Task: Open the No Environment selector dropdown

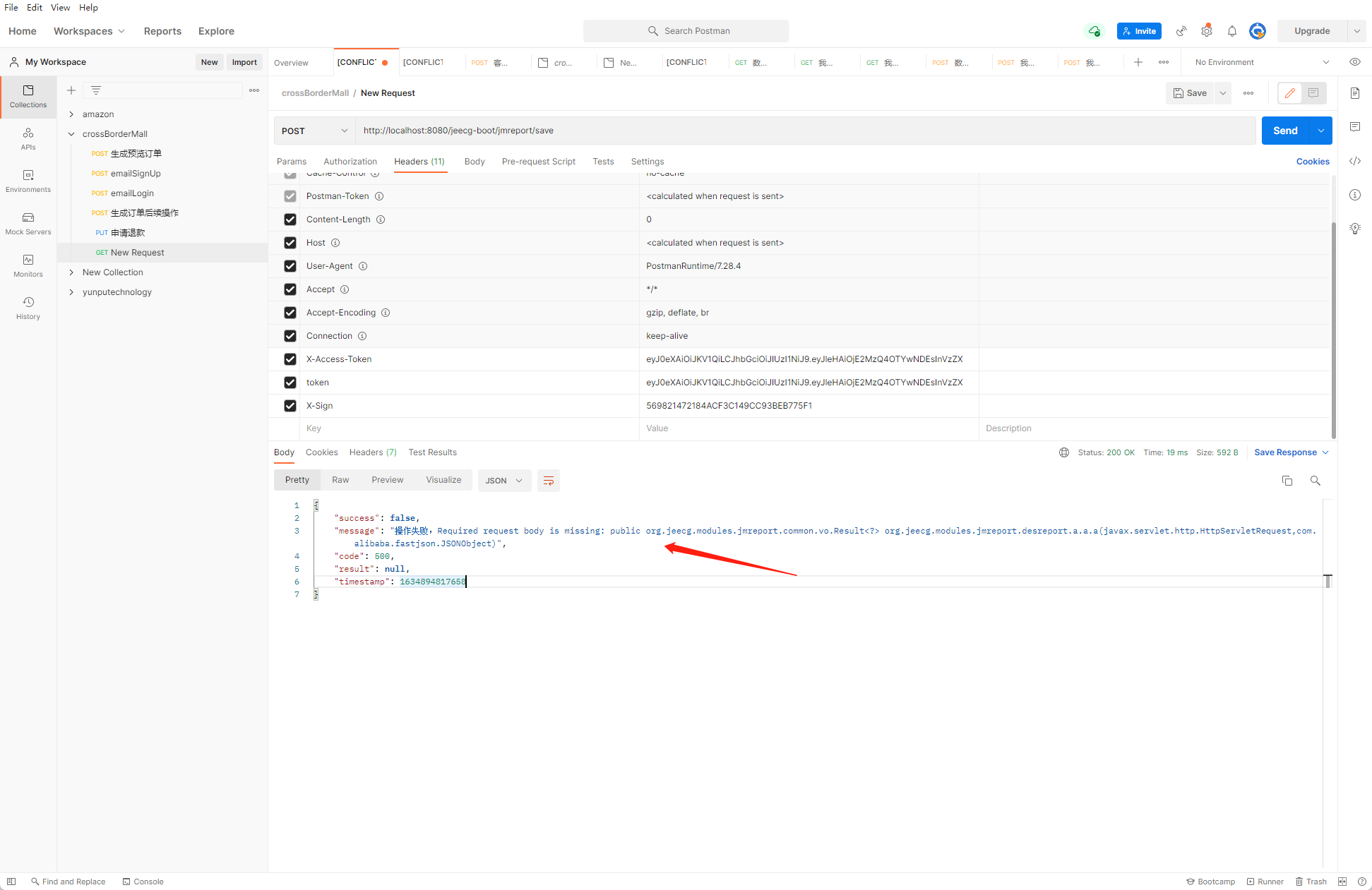Action: 1262,62
